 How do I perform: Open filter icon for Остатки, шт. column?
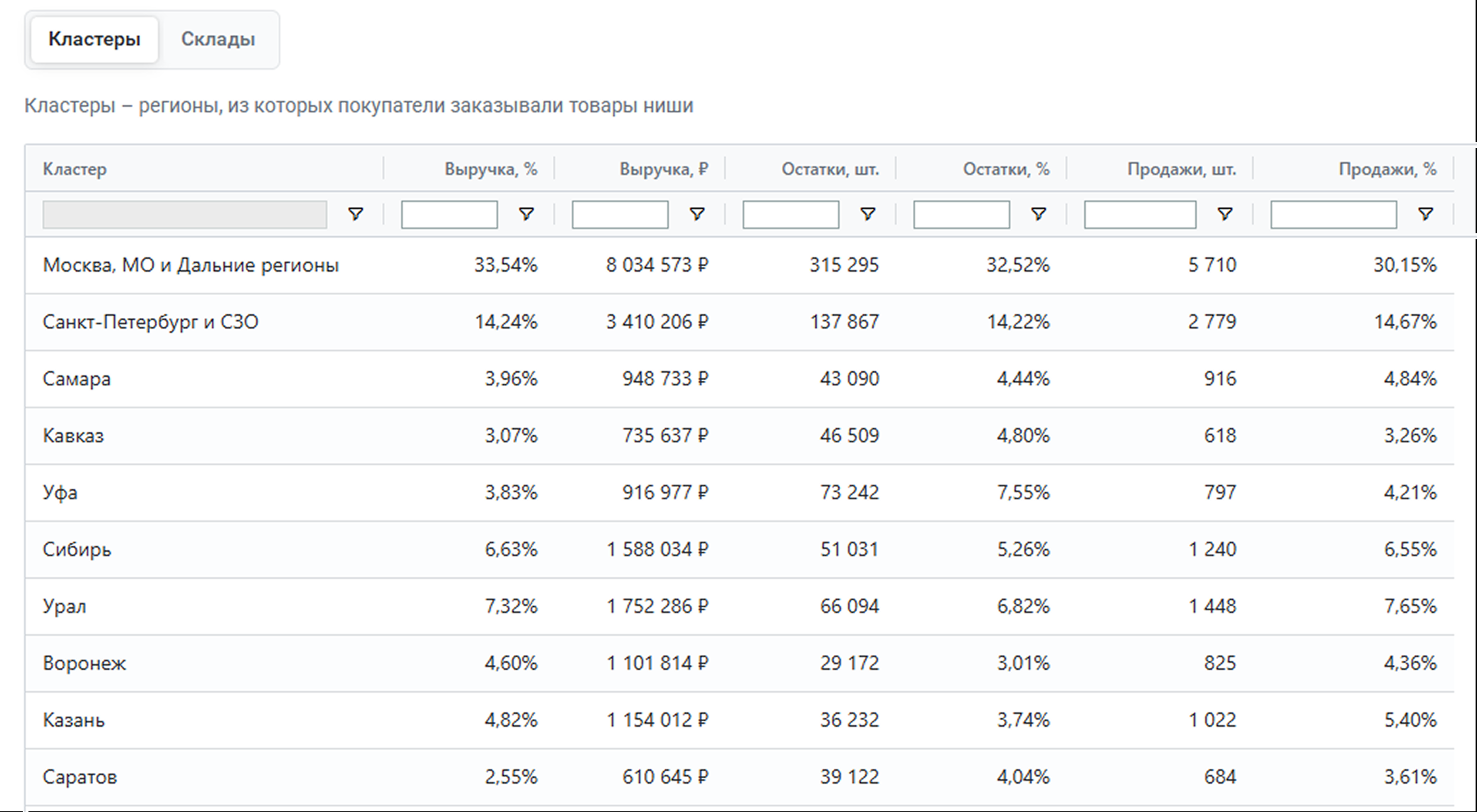tap(867, 214)
